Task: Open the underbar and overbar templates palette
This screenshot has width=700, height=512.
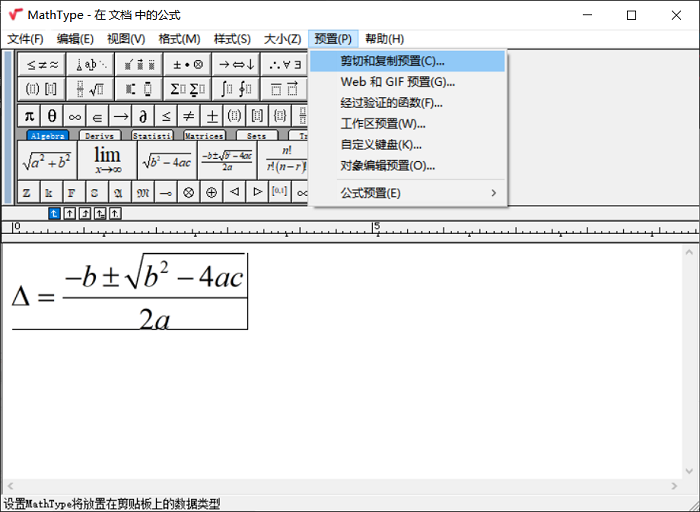Action: (x=284, y=89)
